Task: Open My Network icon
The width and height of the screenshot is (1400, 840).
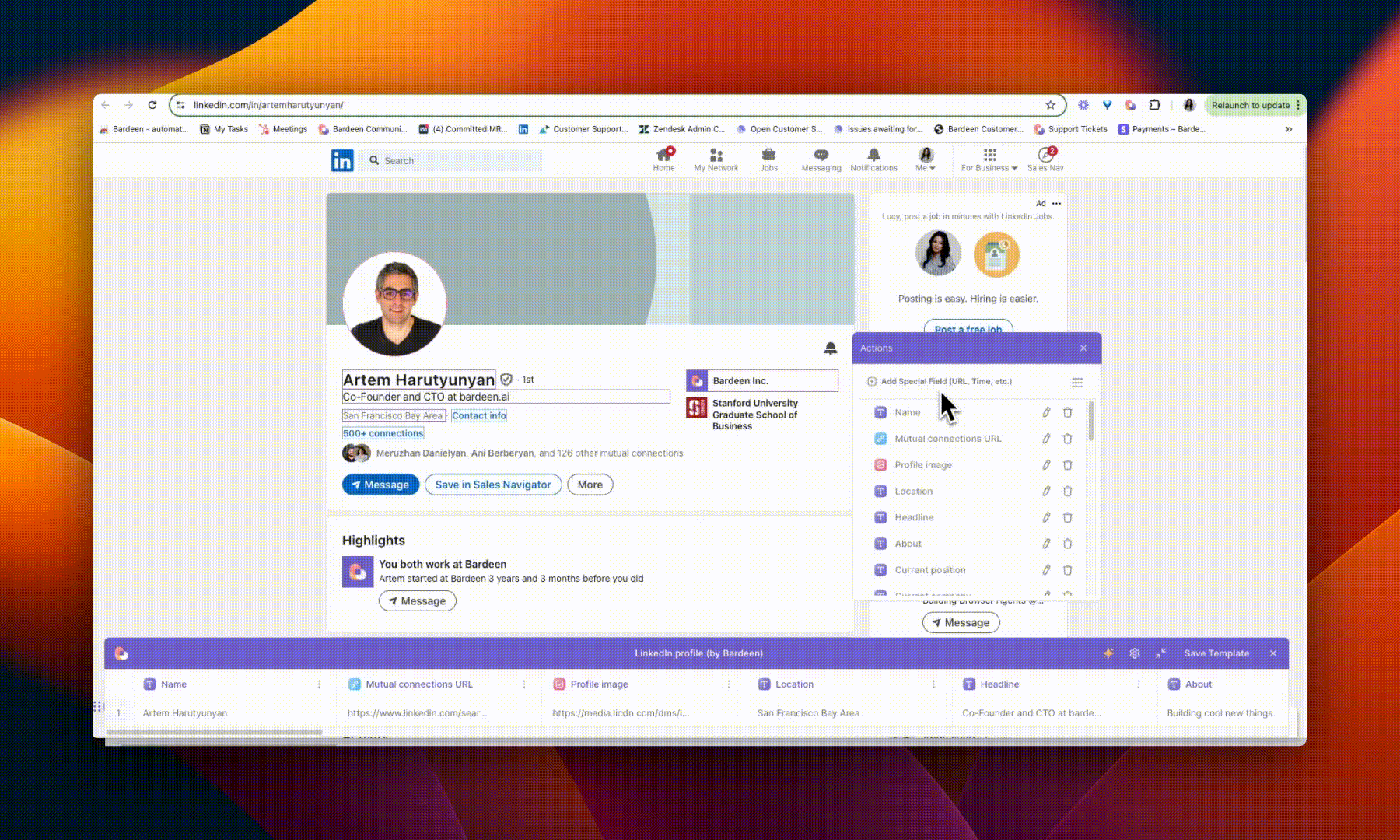Action: click(716, 159)
